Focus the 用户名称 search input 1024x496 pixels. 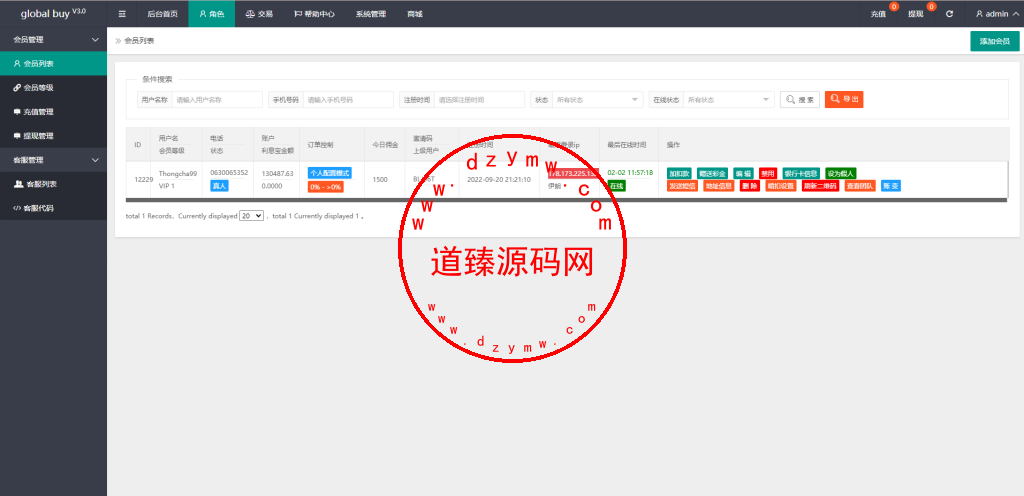pos(217,100)
